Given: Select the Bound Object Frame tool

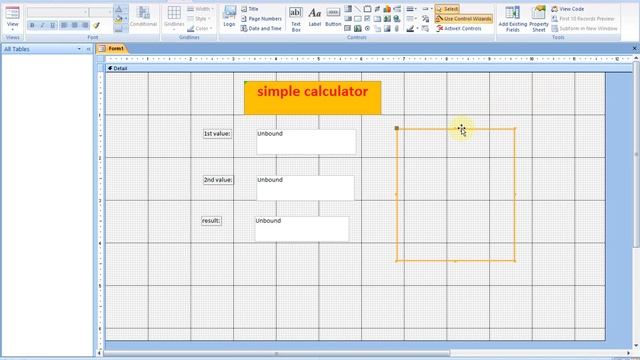Looking at the screenshot, I should tap(358, 28).
